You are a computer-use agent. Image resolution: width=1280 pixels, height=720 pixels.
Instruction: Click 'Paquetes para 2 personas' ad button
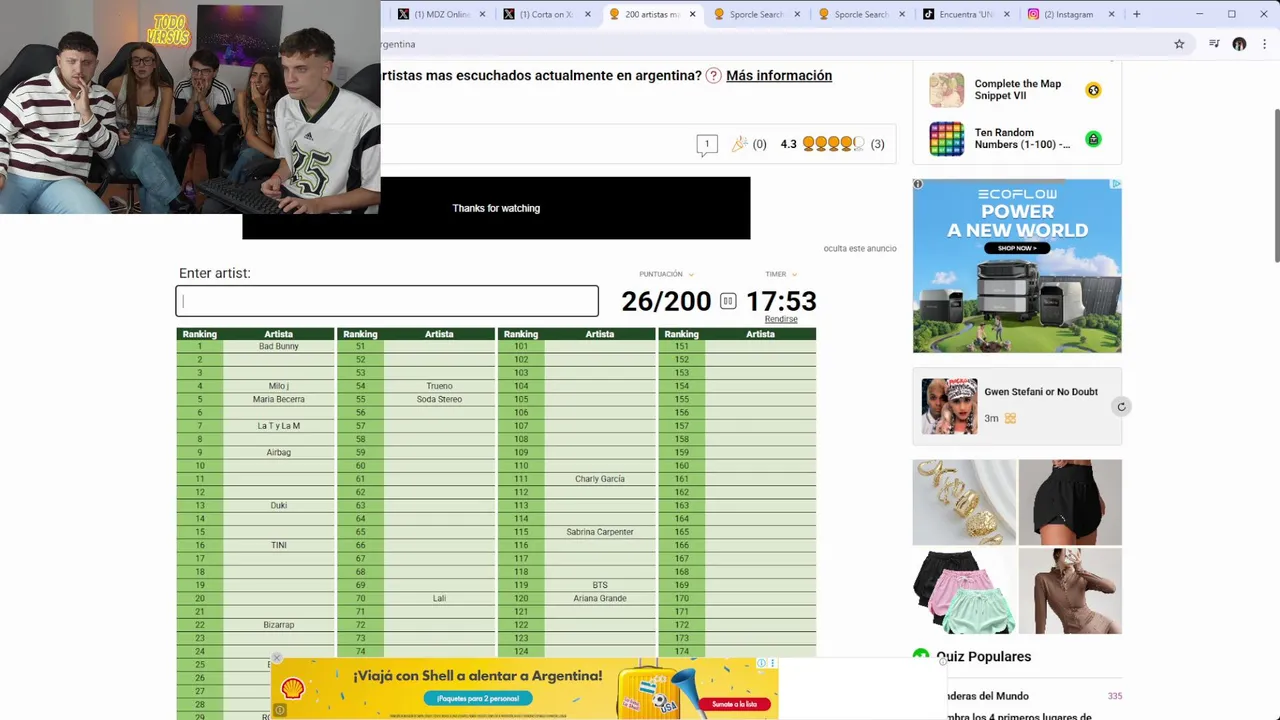(477, 698)
